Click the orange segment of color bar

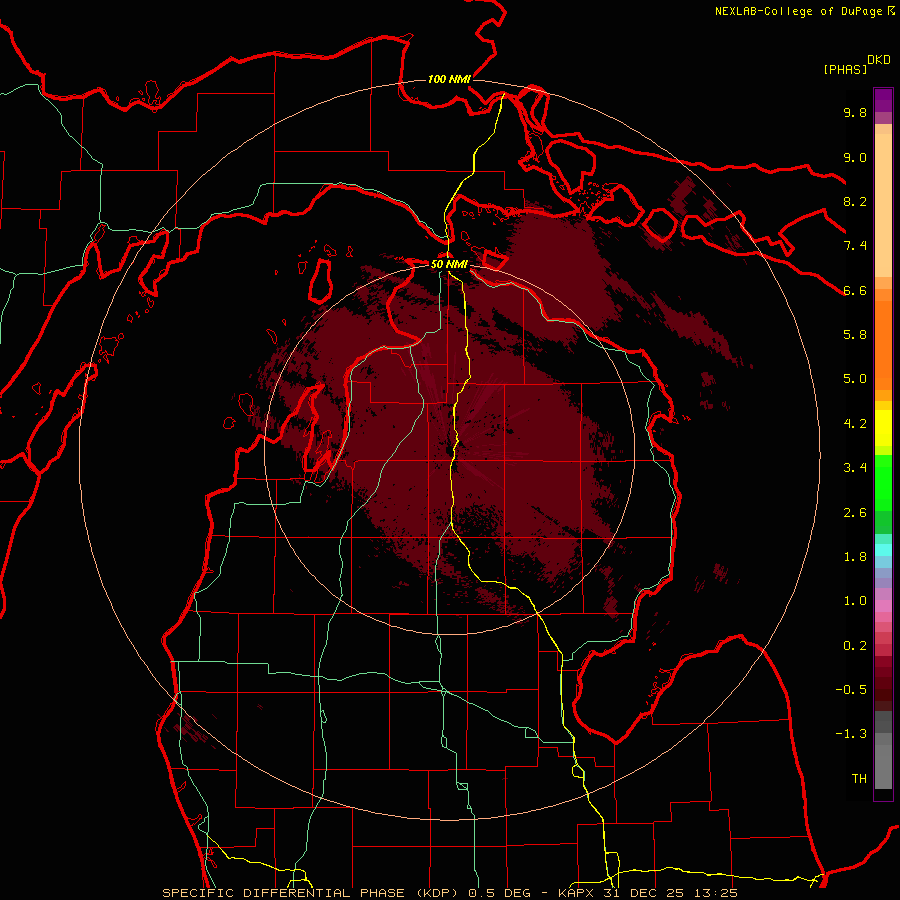click(883, 345)
